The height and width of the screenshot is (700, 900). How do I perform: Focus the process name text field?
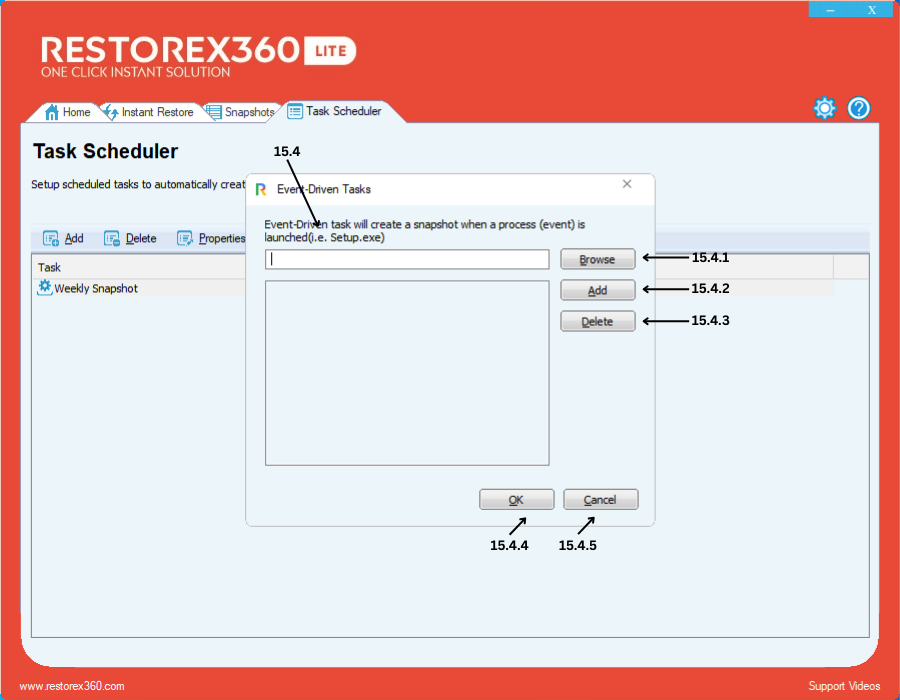coord(407,260)
